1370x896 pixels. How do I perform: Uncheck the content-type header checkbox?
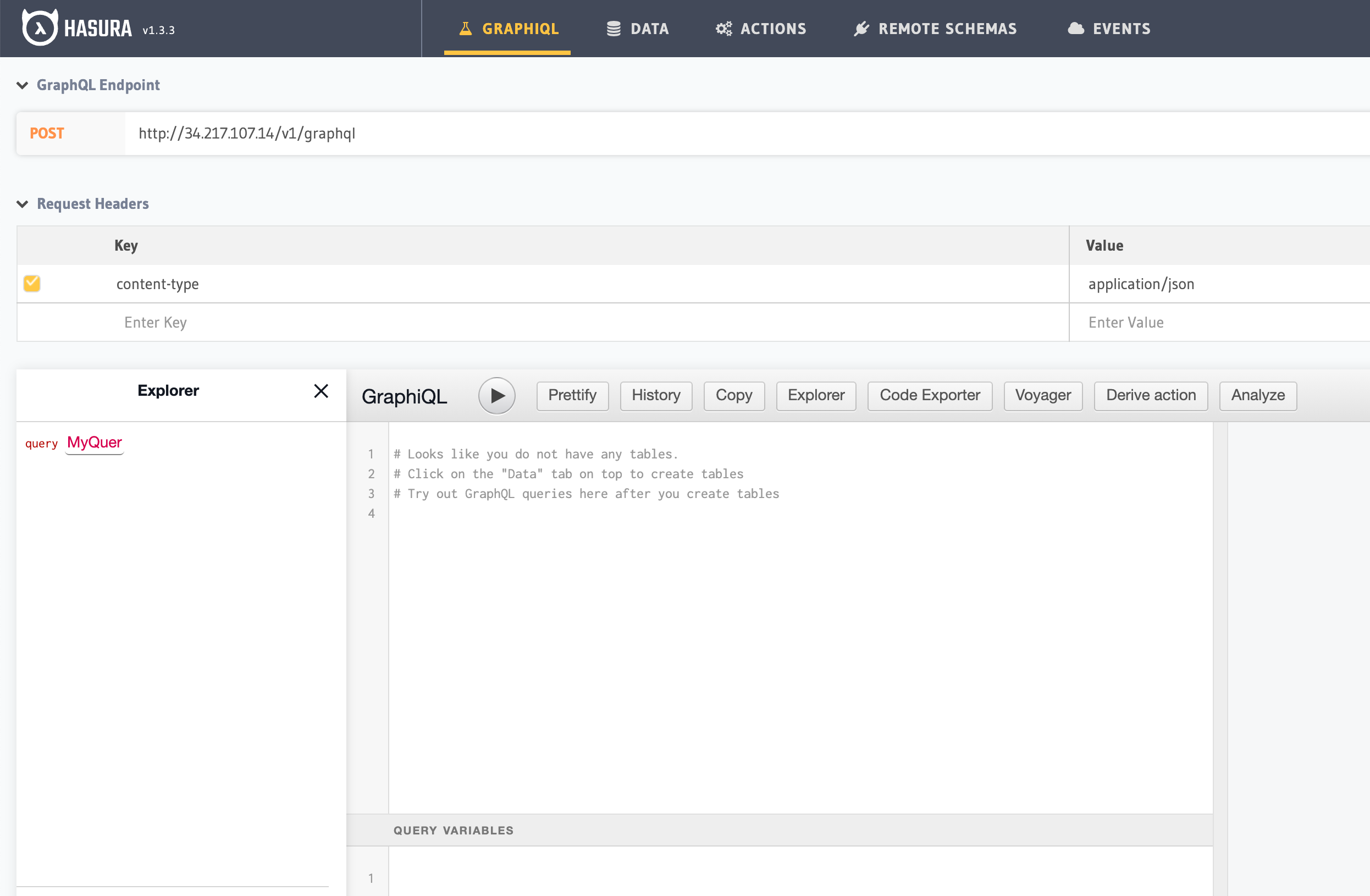point(32,283)
